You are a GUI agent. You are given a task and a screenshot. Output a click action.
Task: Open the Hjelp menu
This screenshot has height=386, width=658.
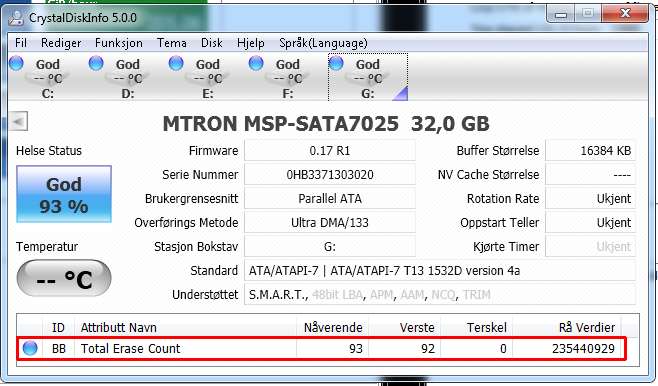[x=251, y=43]
